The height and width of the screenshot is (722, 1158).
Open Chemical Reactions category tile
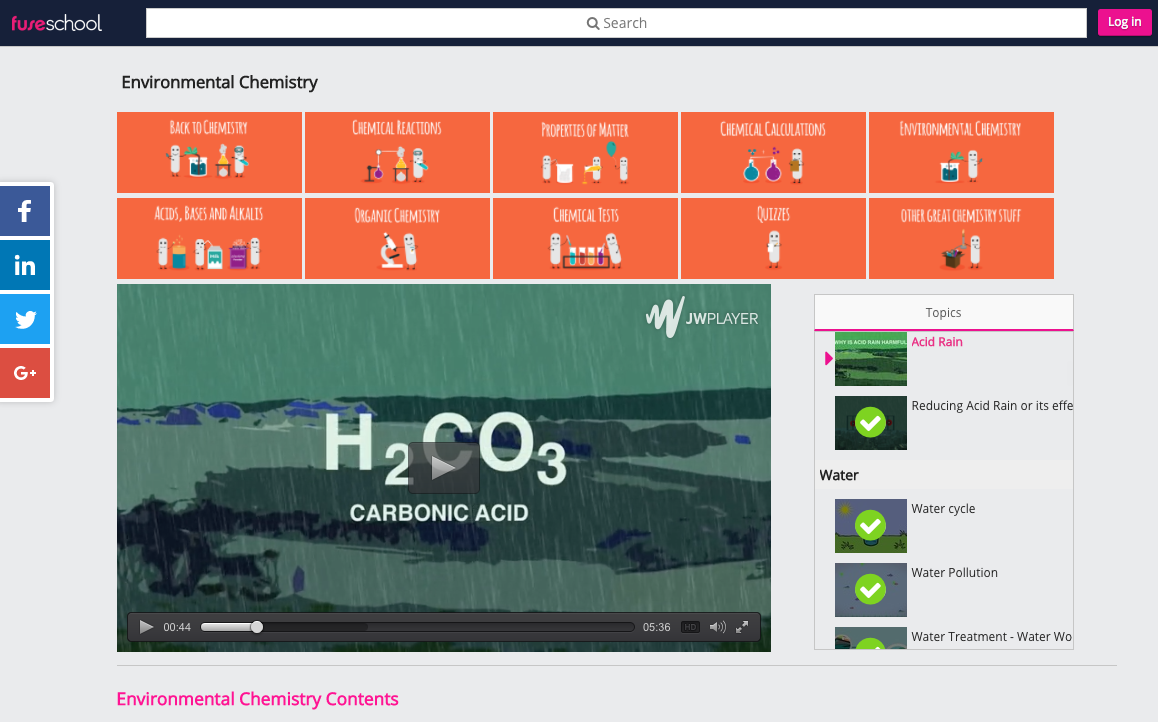point(397,152)
